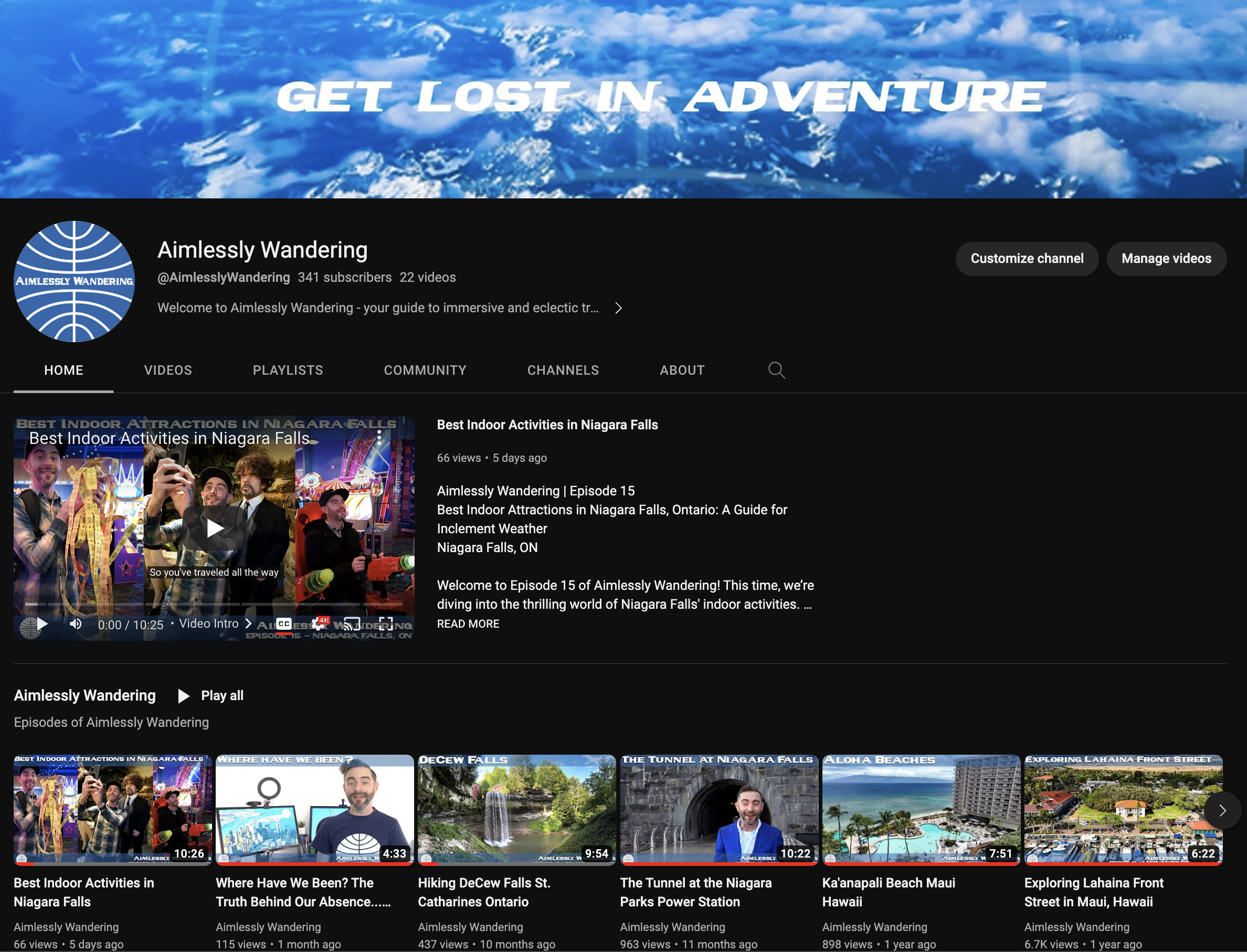1247x952 pixels.
Task: Mute the featured video volume icon
Action: click(76, 624)
